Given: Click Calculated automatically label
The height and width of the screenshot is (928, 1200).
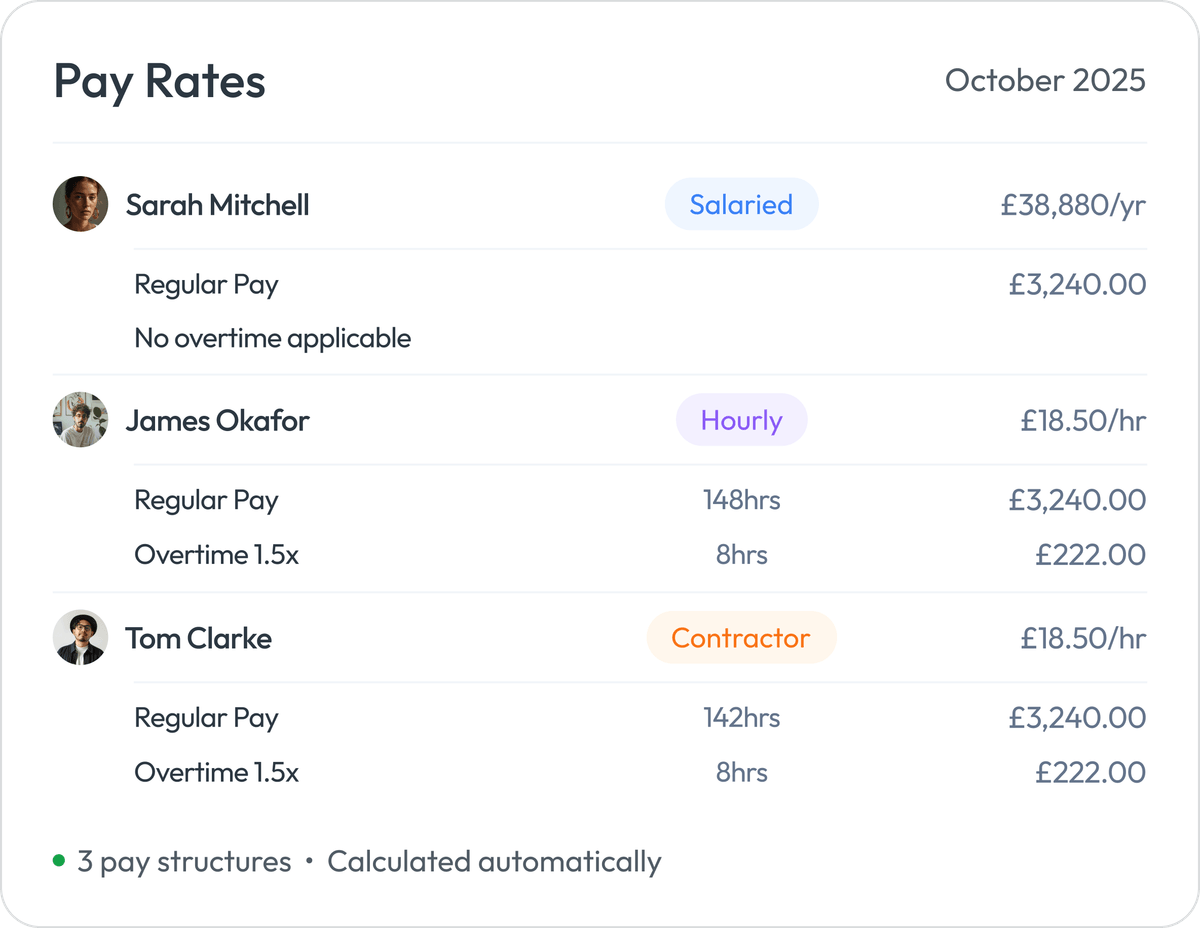Looking at the screenshot, I should click(495, 861).
